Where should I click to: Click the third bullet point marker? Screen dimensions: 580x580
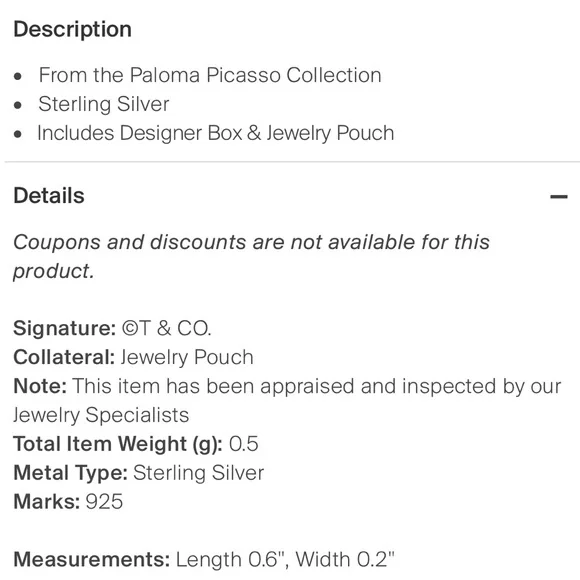18,134
